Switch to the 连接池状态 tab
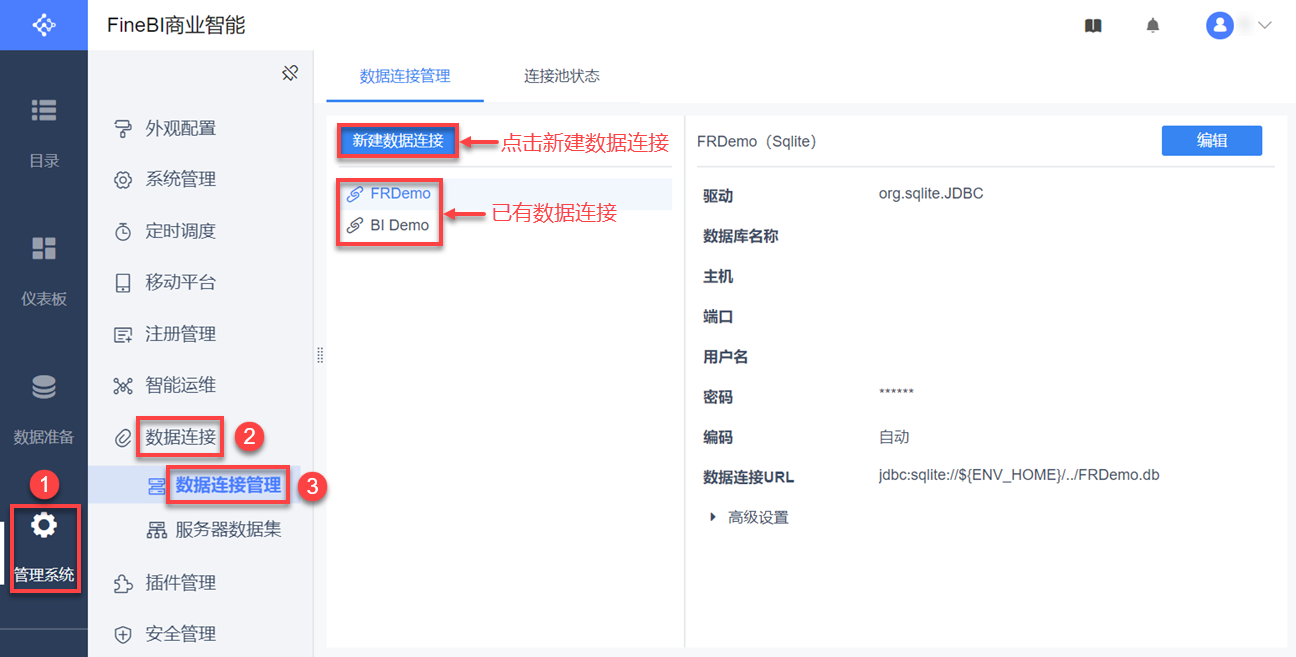This screenshot has height=657, width=1296. [562, 76]
